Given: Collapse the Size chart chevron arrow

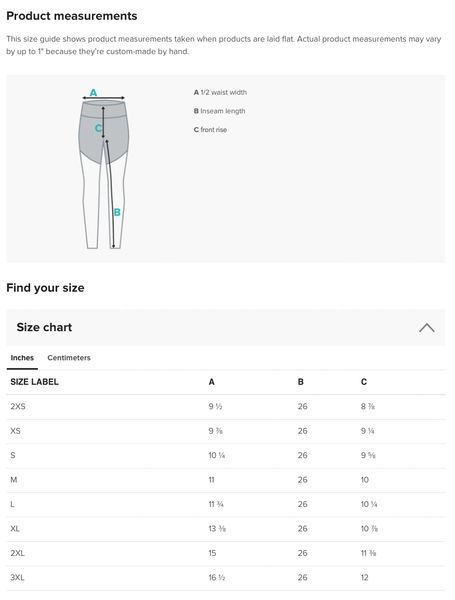Looking at the screenshot, I should coord(426,328).
